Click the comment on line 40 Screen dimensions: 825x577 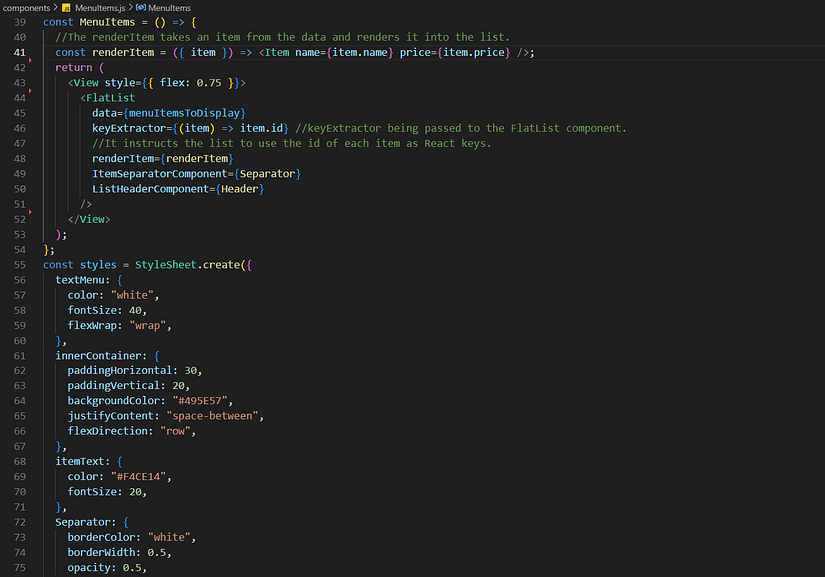pyautogui.click(x=283, y=37)
